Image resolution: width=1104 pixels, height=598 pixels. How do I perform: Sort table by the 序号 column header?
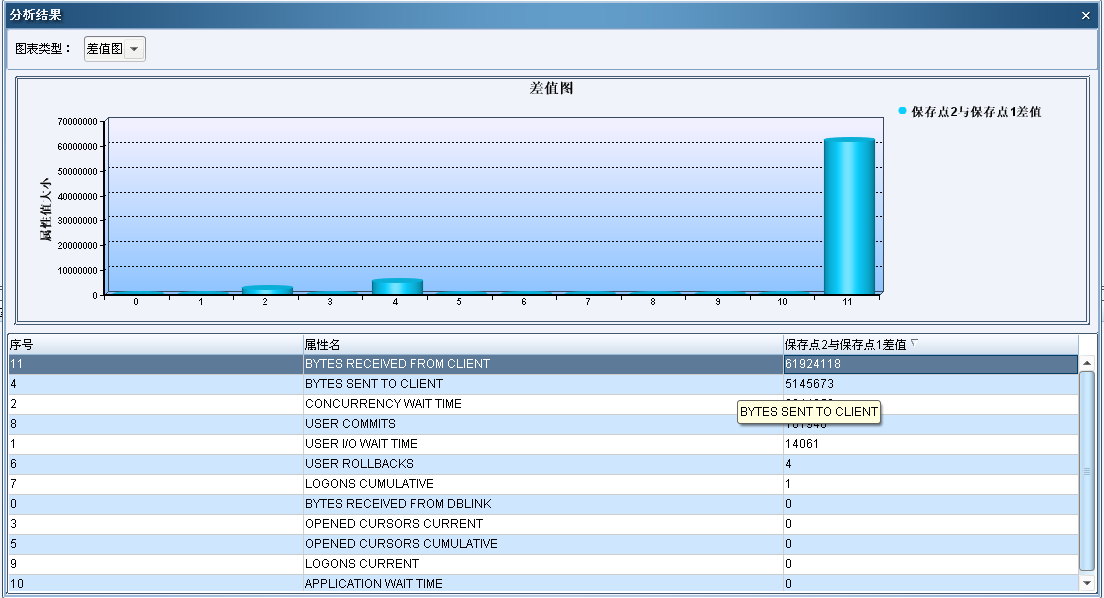coord(150,344)
